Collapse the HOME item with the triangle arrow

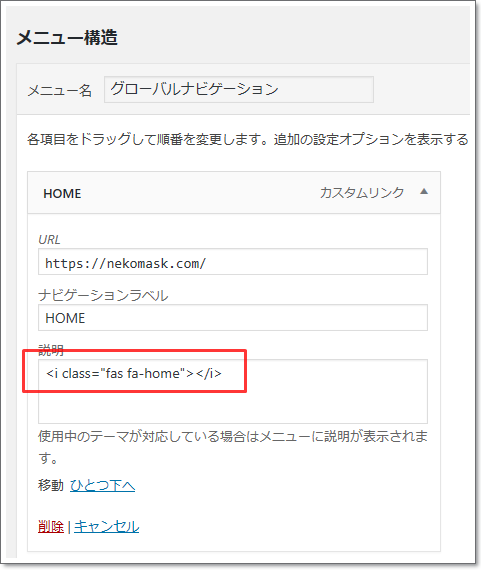coord(424,192)
